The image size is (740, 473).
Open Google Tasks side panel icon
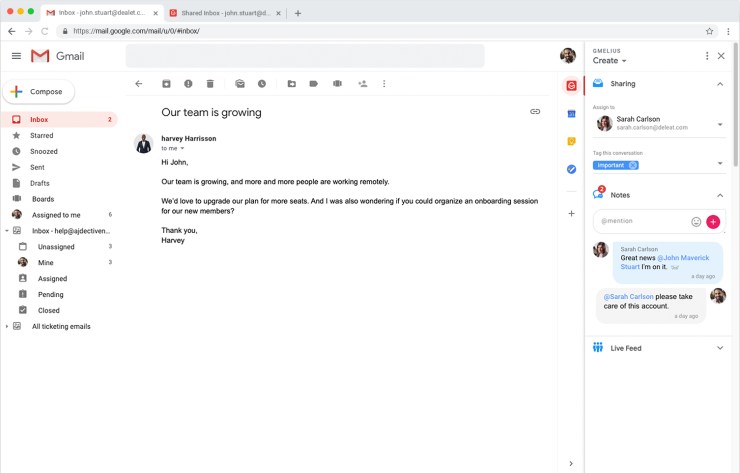pyautogui.click(x=571, y=169)
